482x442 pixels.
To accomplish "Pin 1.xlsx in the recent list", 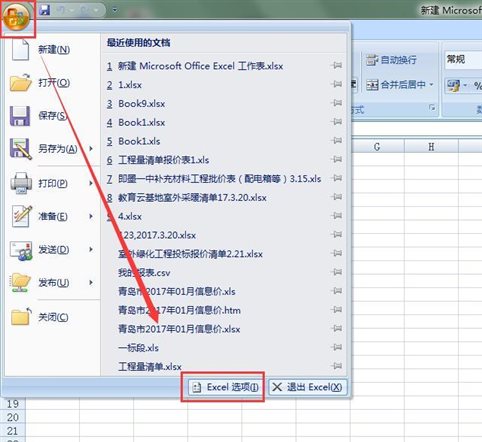I will click(337, 84).
